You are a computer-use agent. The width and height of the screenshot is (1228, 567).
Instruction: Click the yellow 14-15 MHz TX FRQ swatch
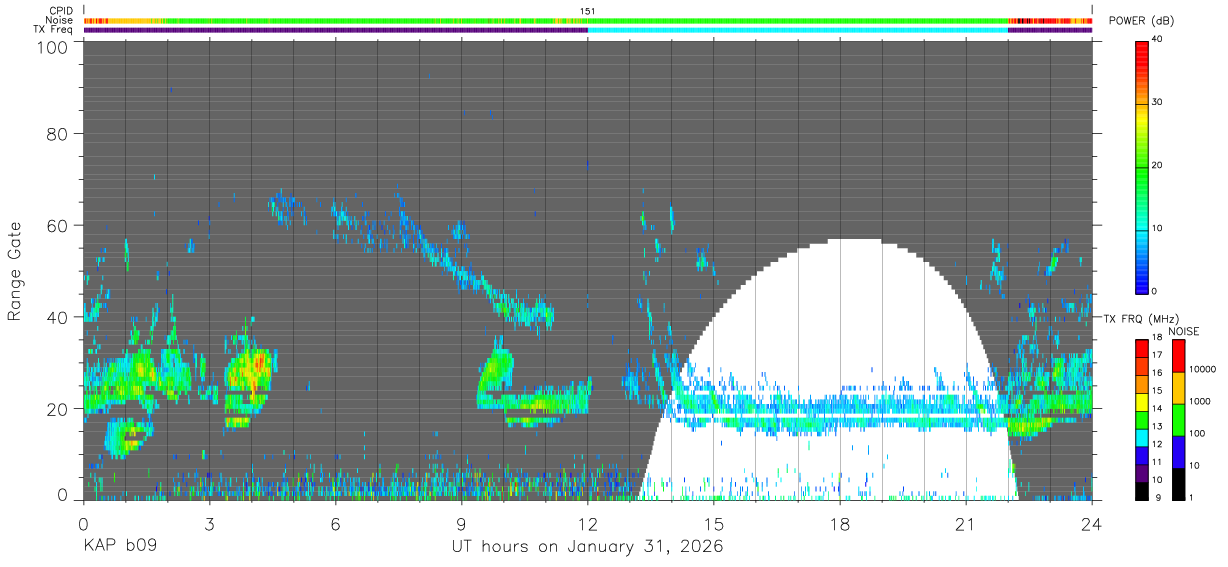[x=1142, y=402]
